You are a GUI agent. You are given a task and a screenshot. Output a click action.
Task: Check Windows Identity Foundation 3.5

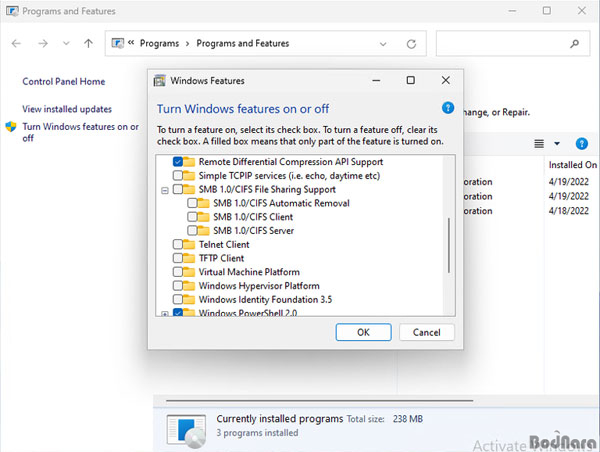[x=178, y=300]
